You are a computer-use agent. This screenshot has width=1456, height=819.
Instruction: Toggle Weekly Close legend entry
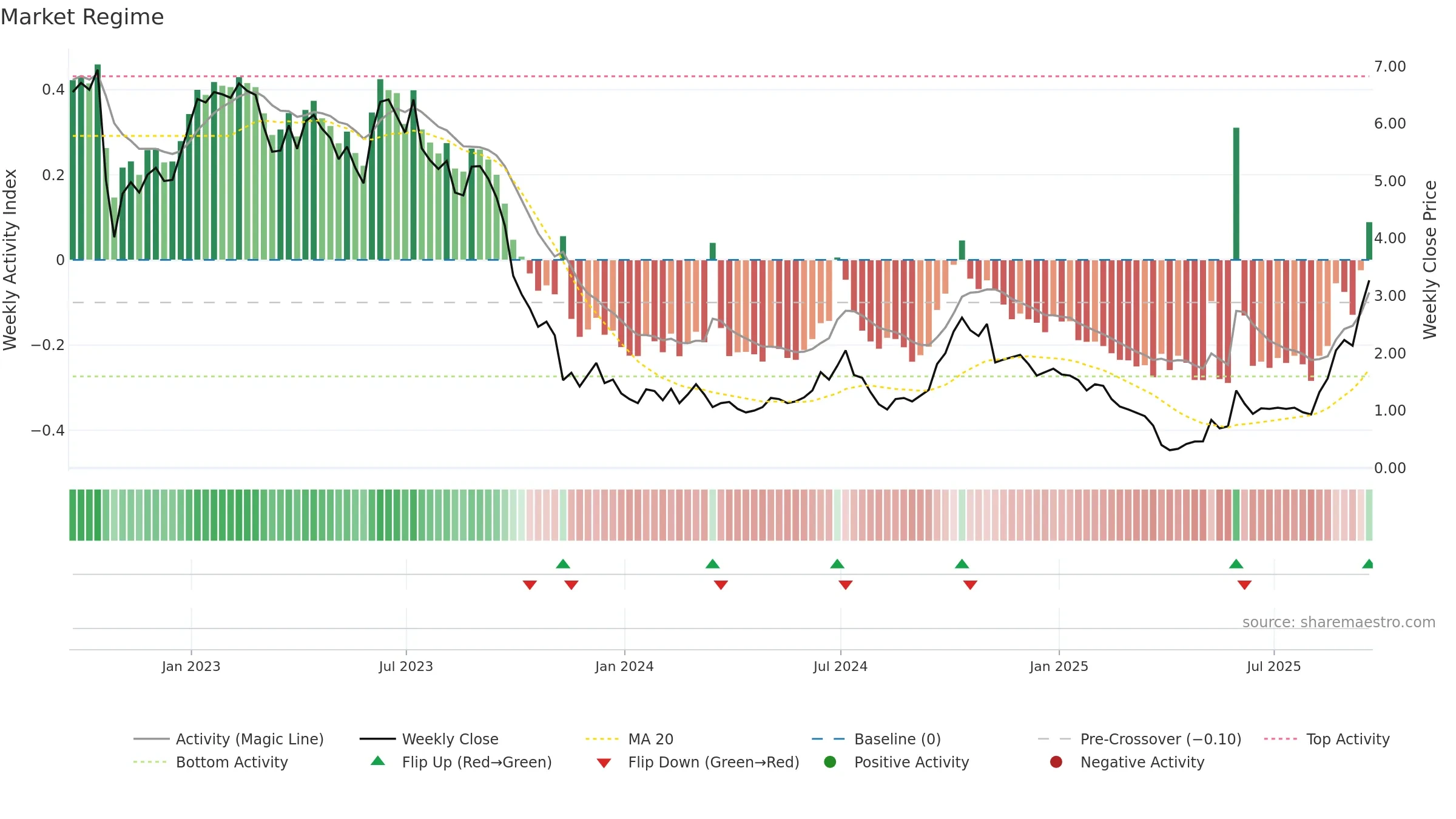429,739
